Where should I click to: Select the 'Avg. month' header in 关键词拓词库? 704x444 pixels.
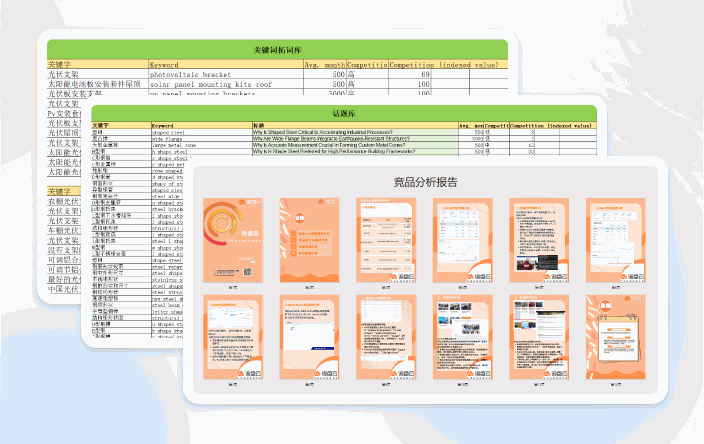(x=325, y=65)
